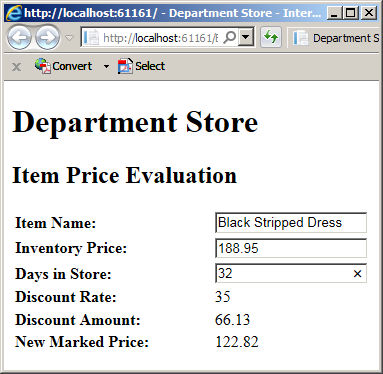Click the search magnifier in address bar
This screenshot has width=383, height=374.
230,38
